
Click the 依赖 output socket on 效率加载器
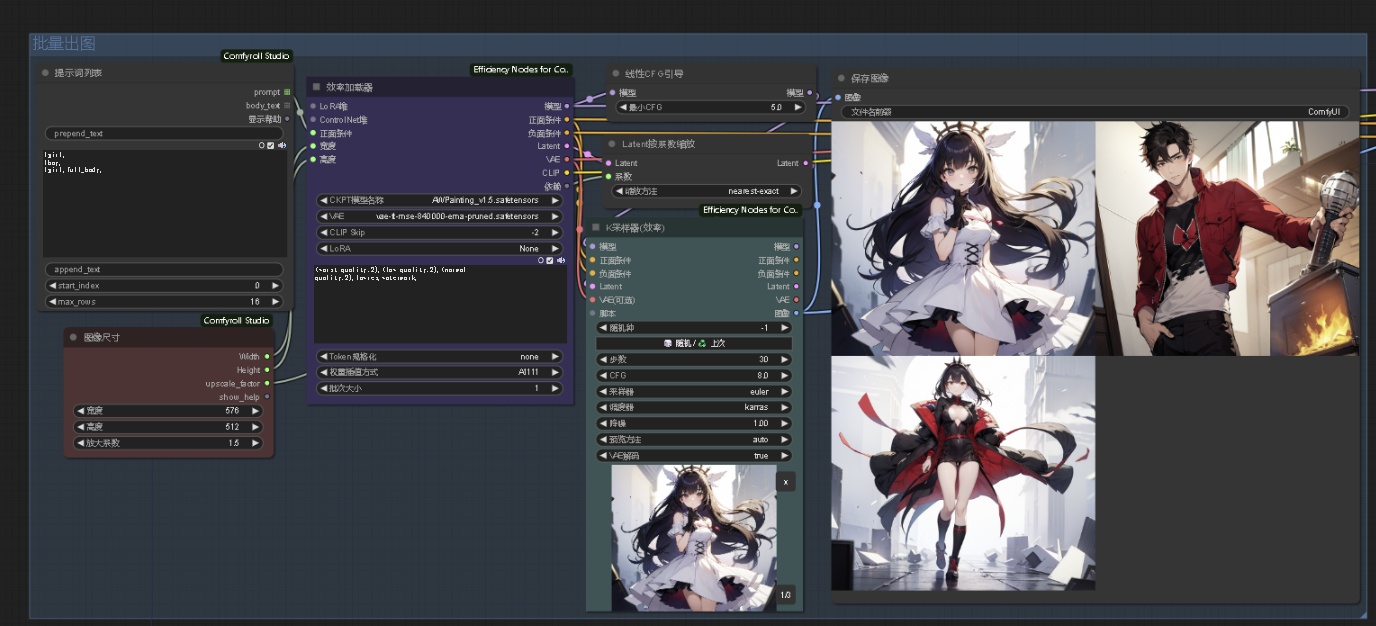click(x=567, y=186)
